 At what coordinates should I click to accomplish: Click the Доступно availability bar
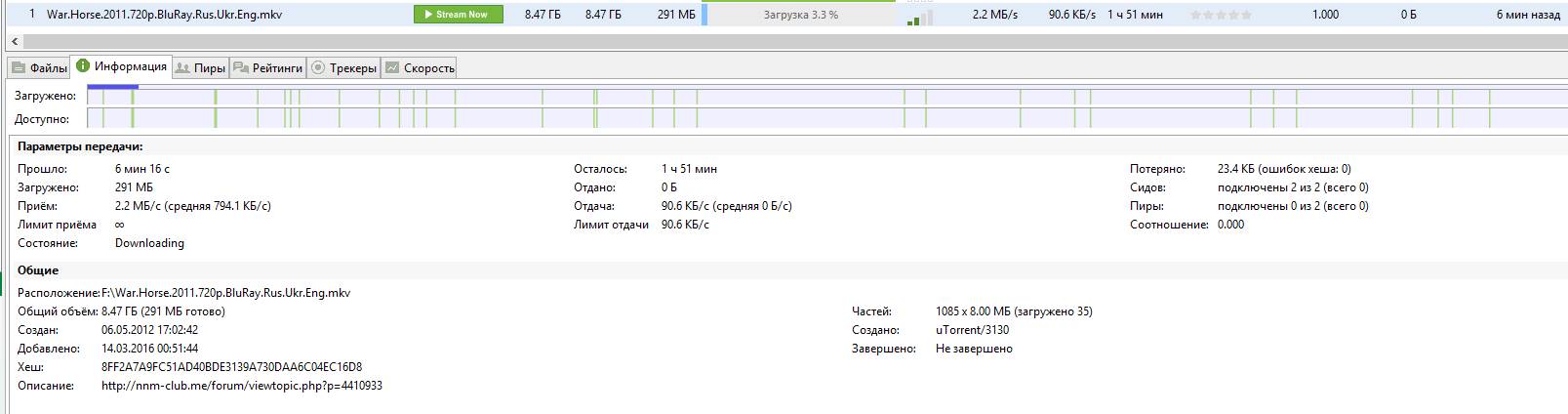point(824,118)
